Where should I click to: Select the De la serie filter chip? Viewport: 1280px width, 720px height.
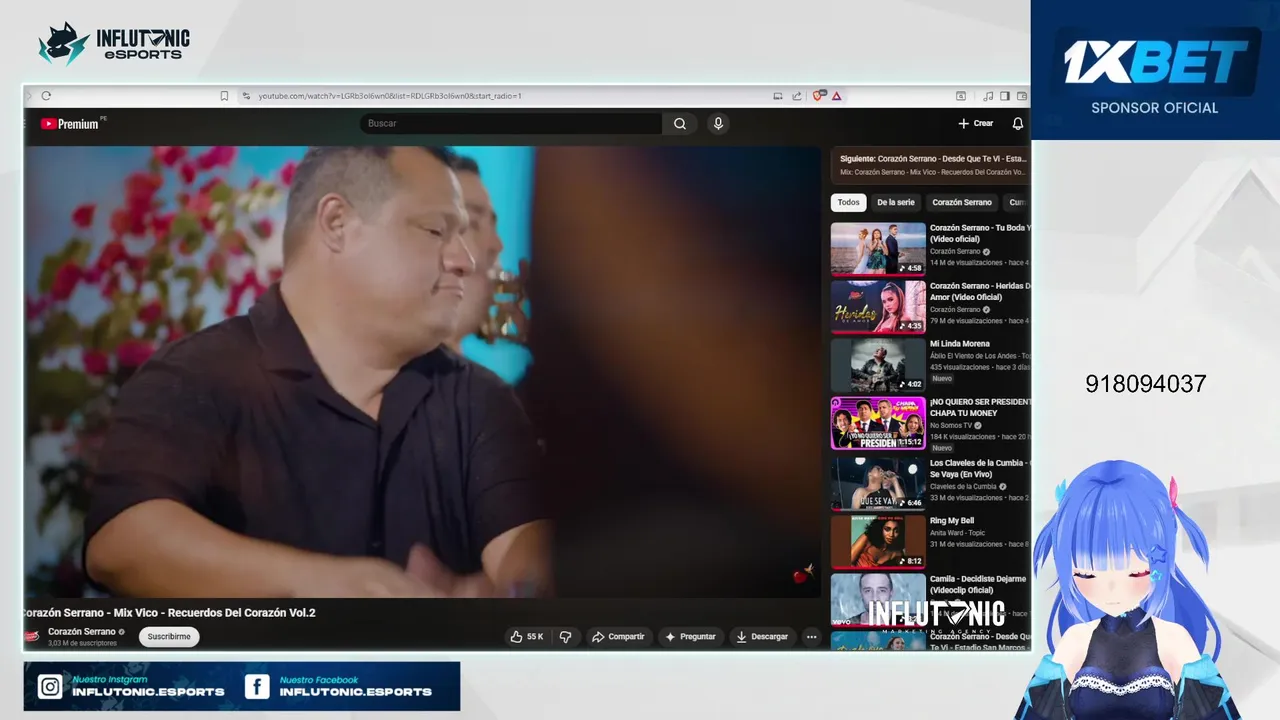[x=896, y=202]
